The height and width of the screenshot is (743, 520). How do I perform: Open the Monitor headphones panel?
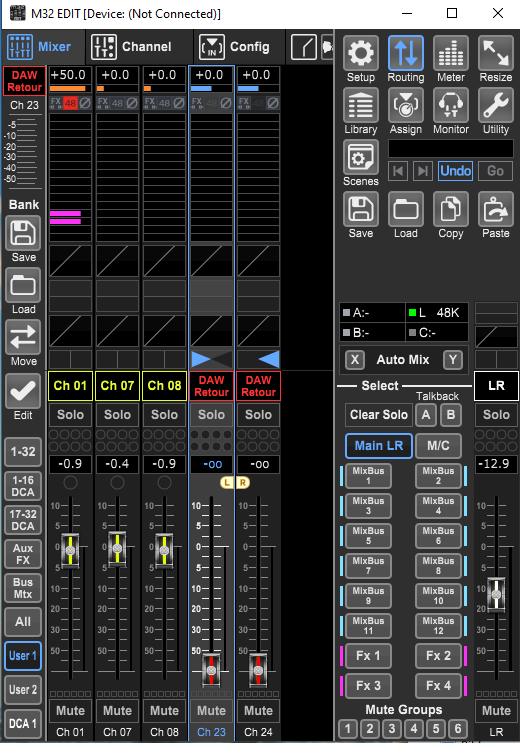tap(451, 105)
